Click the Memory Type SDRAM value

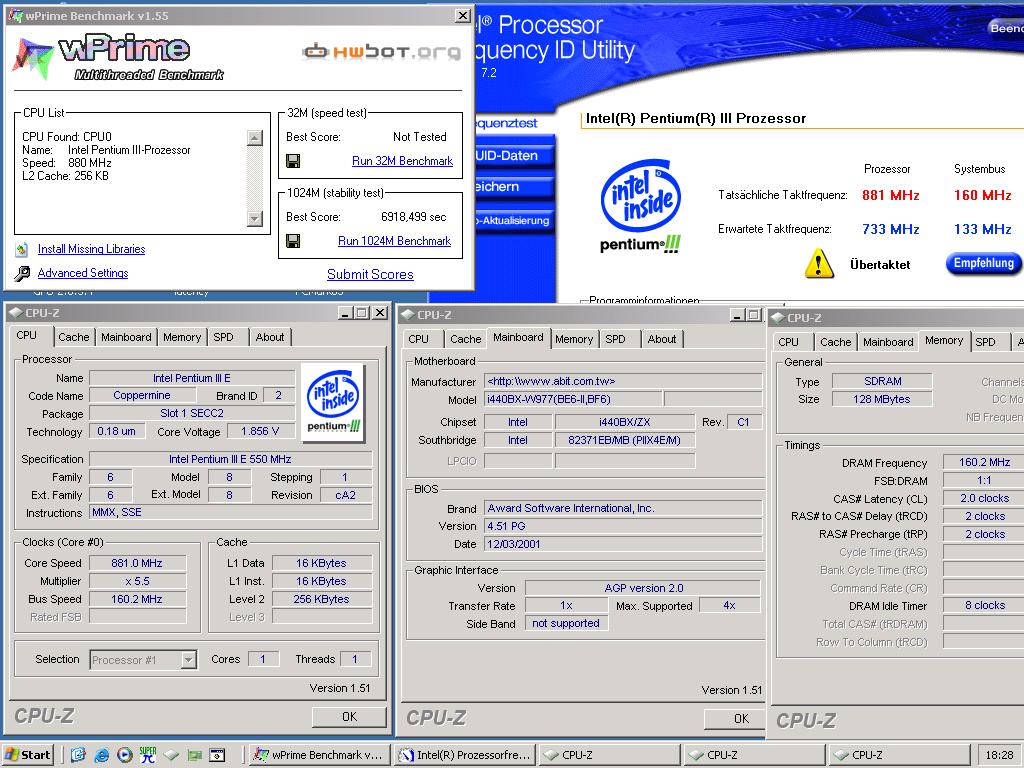pyautogui.click(x=882, y=381)
